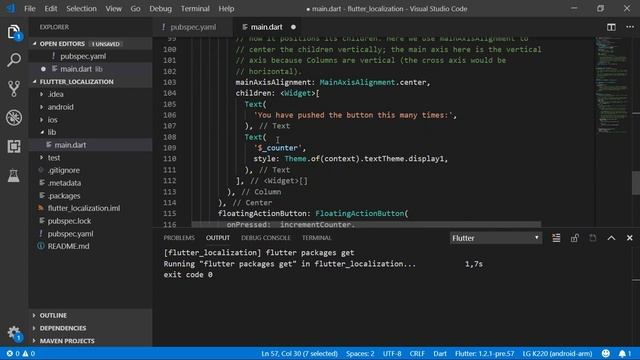Viewport: 640px width, 360px height.
Task: Open the Debug view icon
Action: [x=14, y=118]
